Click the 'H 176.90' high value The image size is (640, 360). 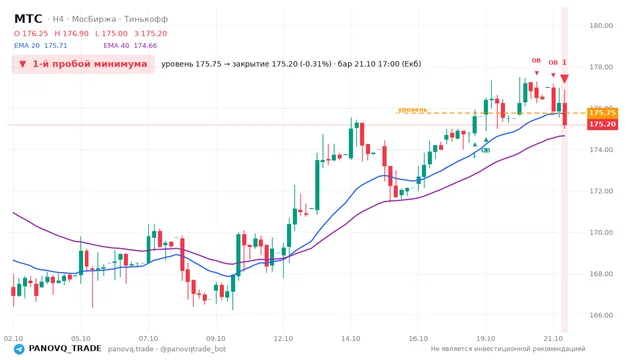(x=71, y=33)
